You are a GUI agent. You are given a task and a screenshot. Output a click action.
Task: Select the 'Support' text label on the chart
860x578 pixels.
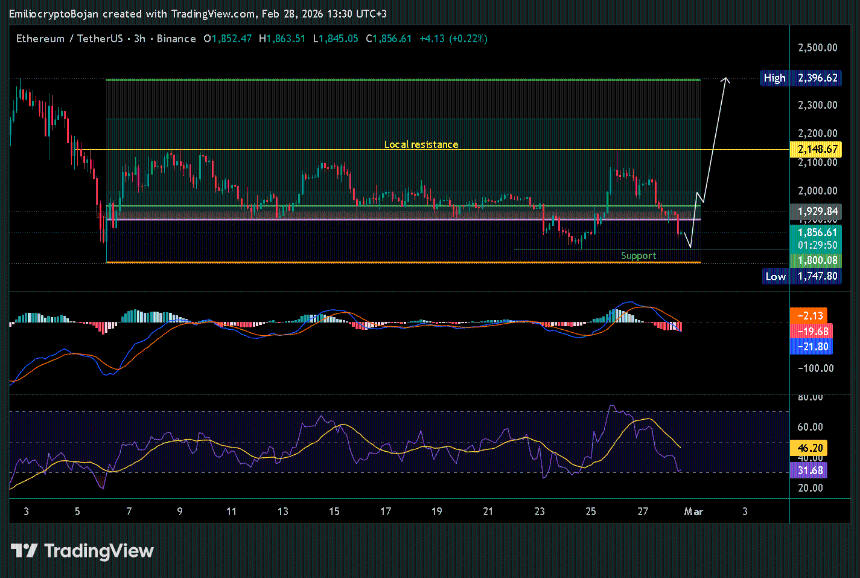(638, 256)
